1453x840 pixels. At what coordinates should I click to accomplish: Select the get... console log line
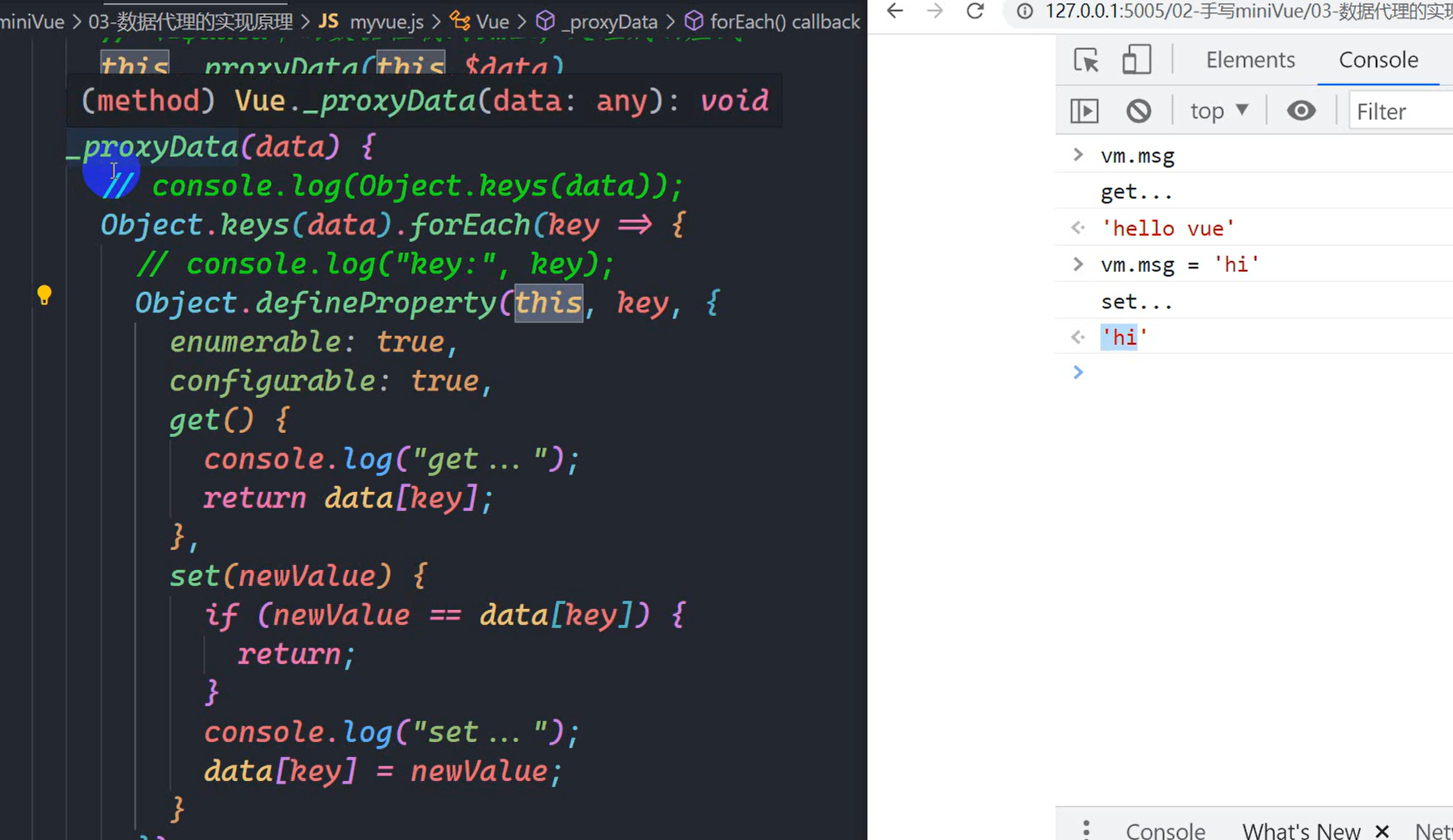coord(1136,192)
